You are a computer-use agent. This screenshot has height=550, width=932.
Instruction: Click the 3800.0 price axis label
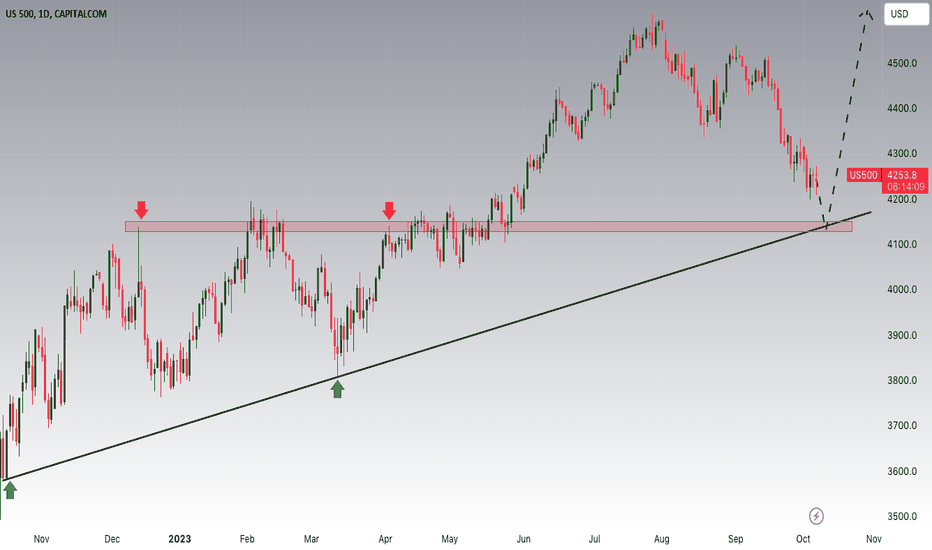(902, 381)
